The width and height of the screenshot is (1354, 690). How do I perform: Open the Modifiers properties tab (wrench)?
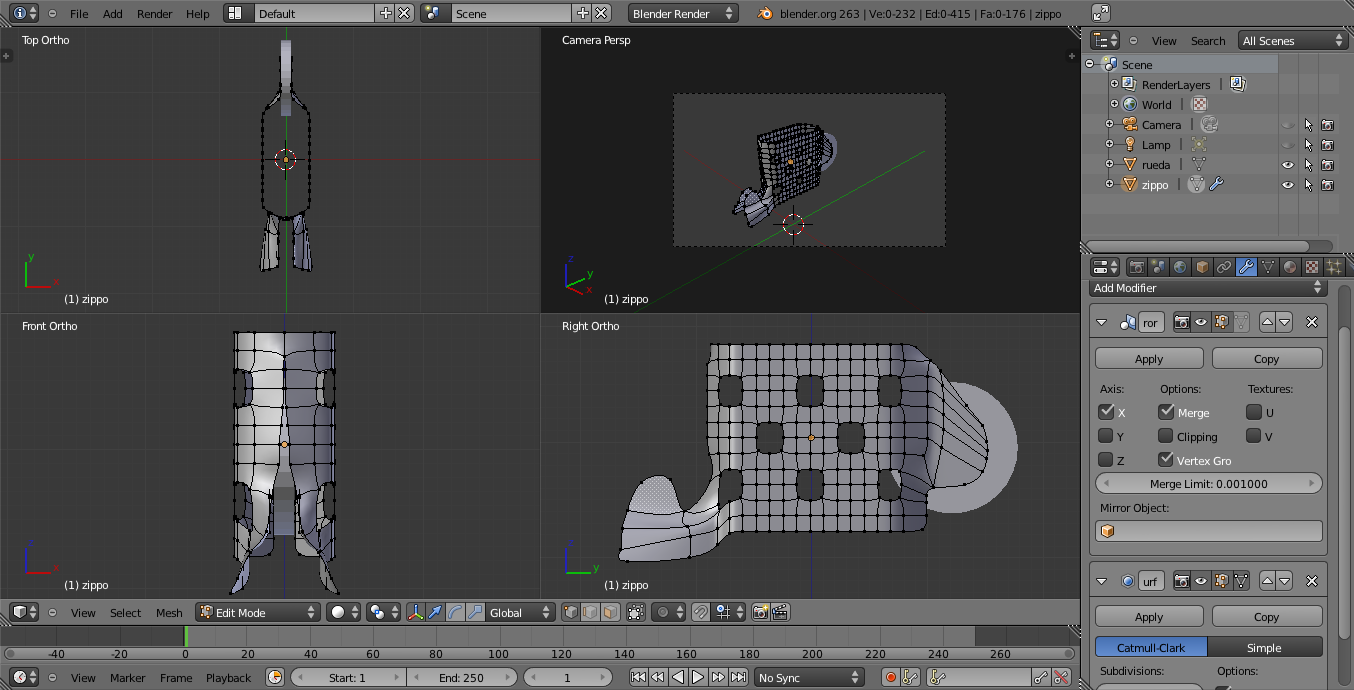(x=1246, y=267)
